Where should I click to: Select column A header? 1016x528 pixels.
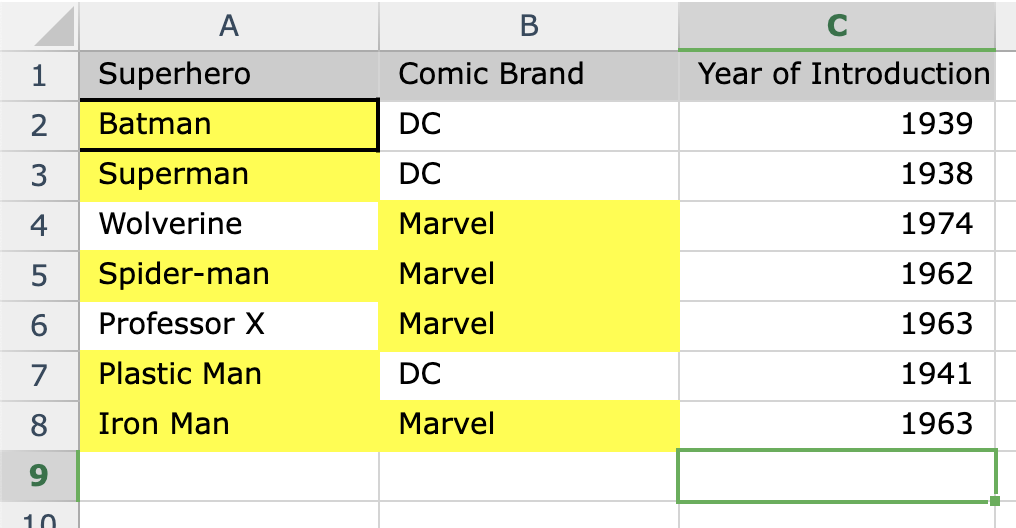pos(229,26)
